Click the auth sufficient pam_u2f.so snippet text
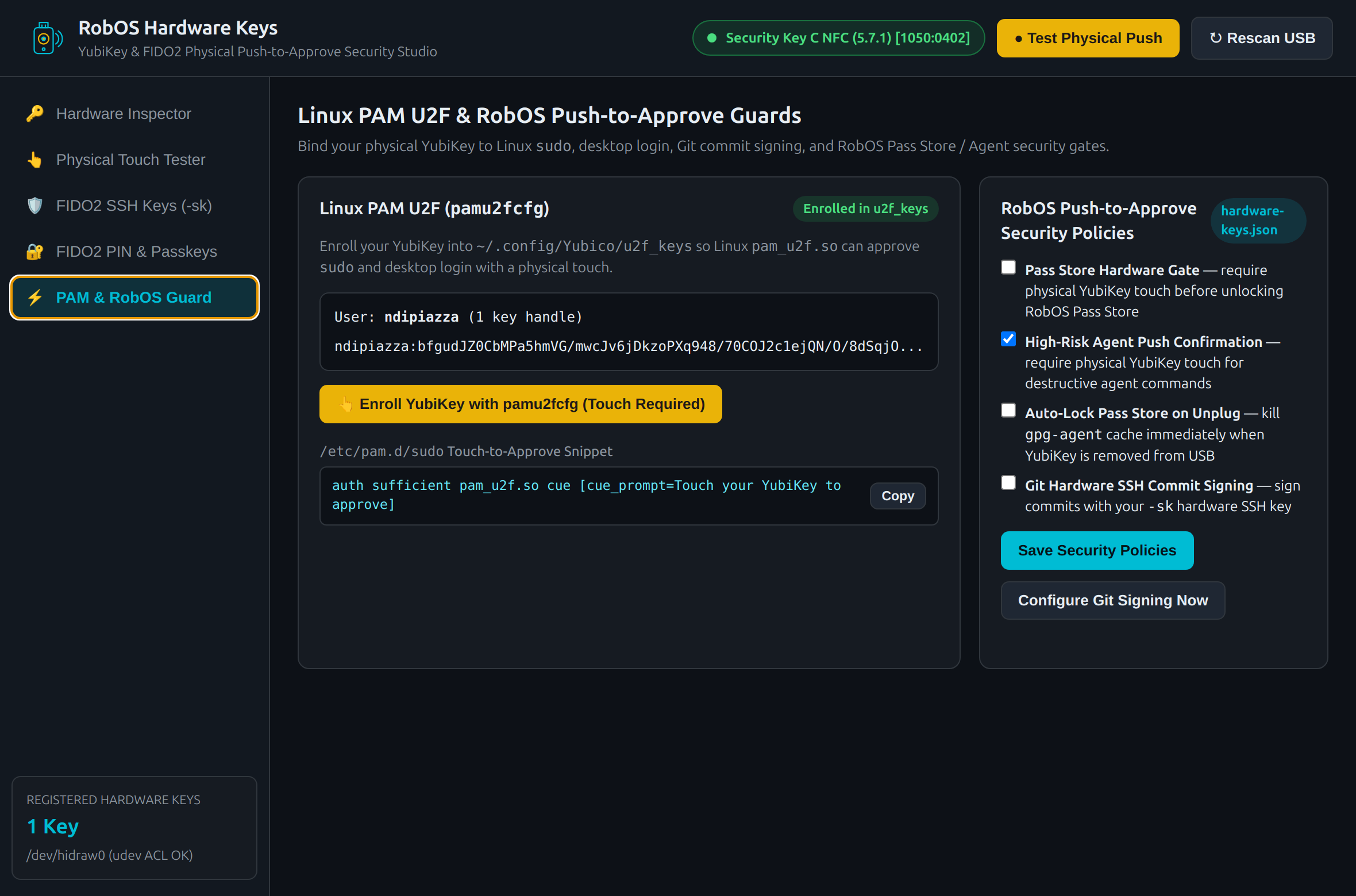The image size is (1356, 896). 587,495
